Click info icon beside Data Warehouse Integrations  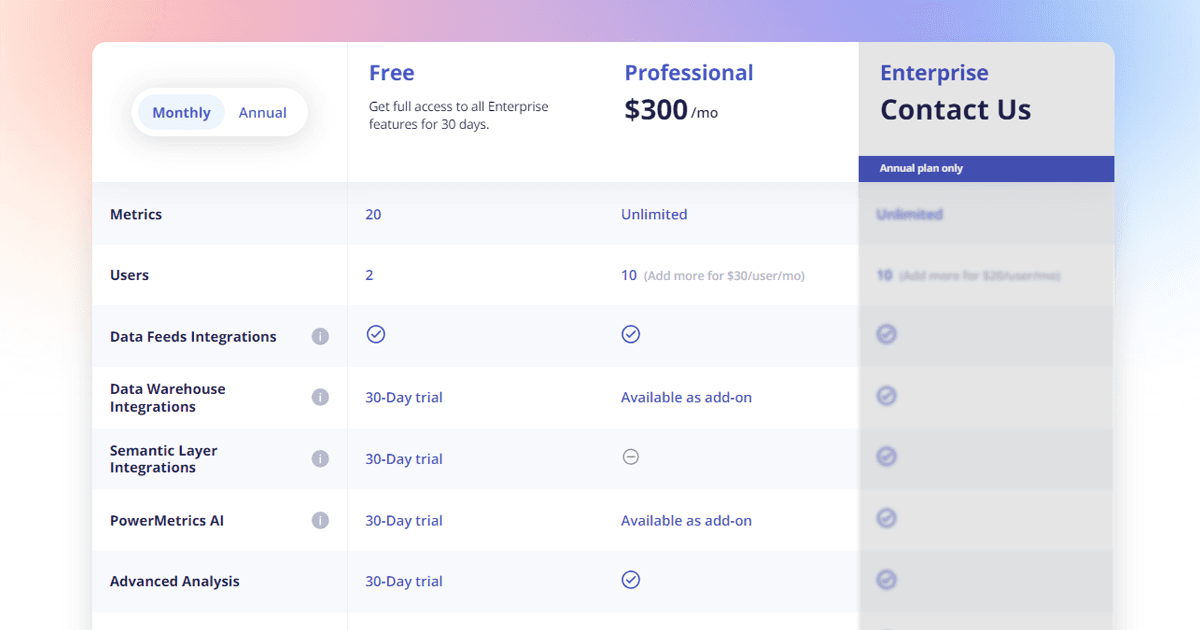pos(320,397)
